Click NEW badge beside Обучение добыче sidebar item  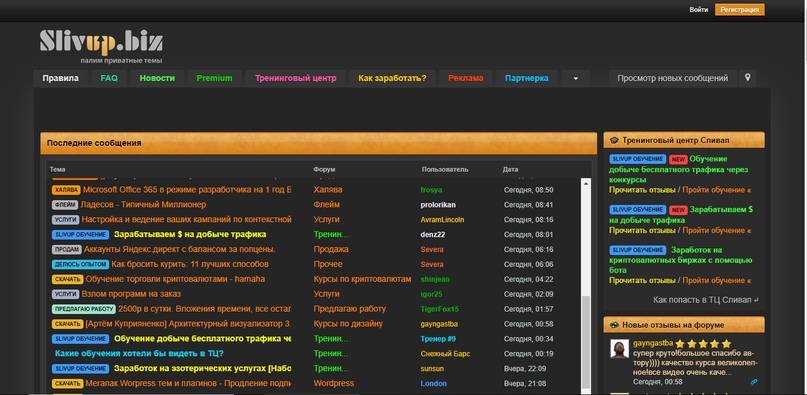point(678,160)
